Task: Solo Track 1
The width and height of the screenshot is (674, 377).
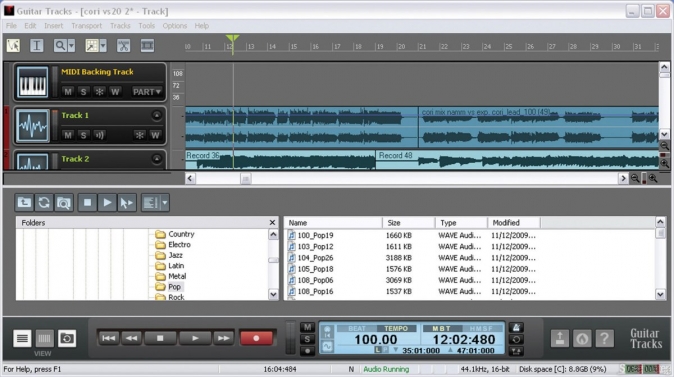Action: coord(83,135)
